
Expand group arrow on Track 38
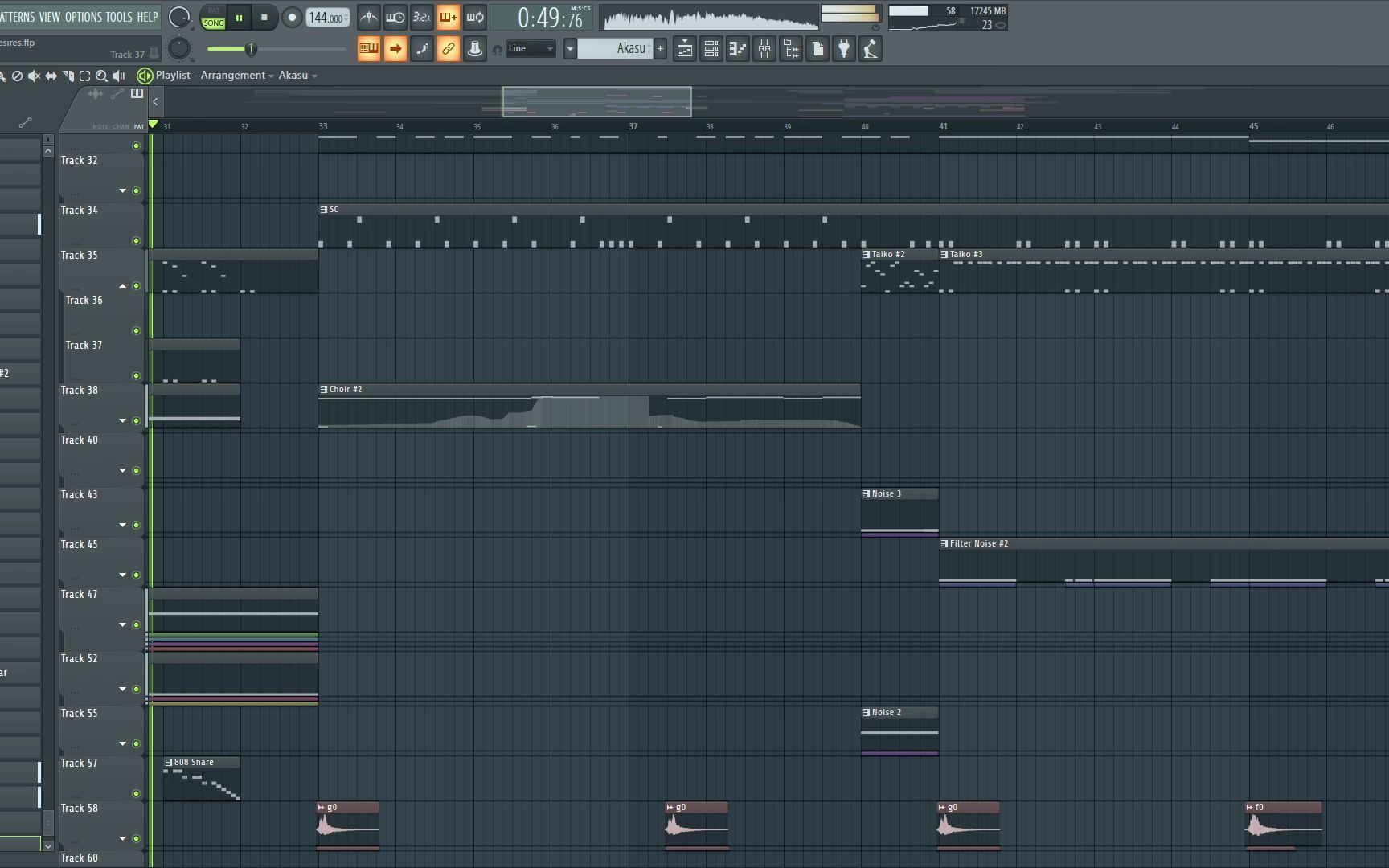pyautogui.click(x=123, y=420)
